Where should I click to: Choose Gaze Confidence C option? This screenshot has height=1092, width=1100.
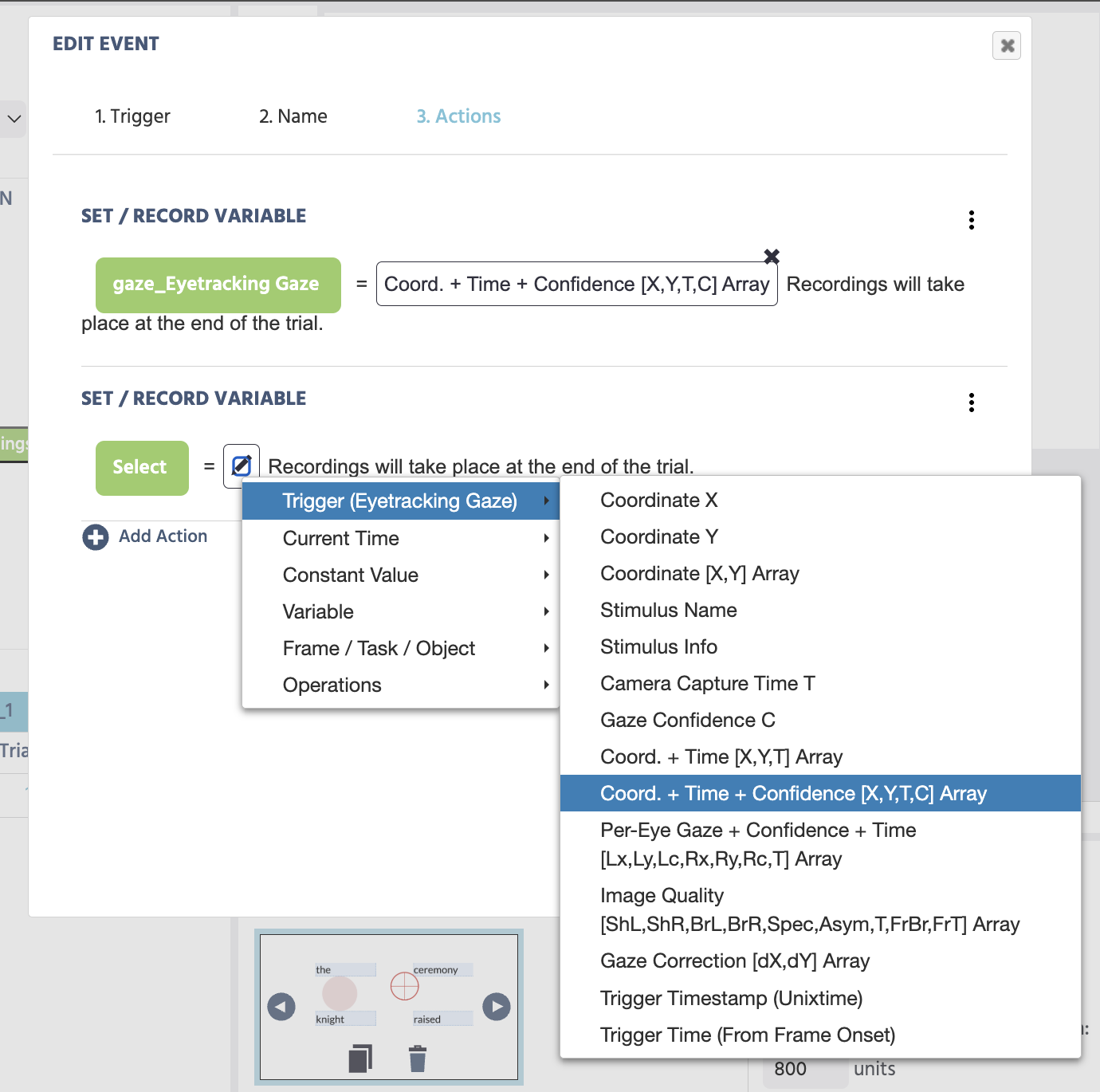coord(820,720)
